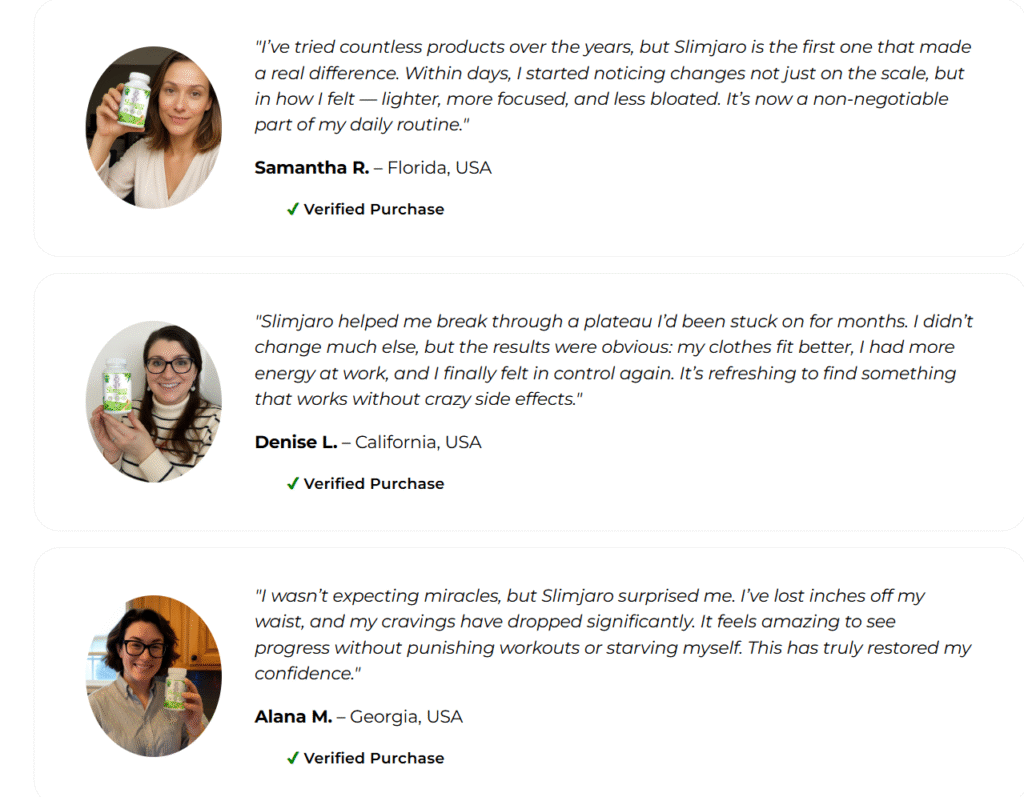
Task: Click the green checkmark under Samantha R.
Action: click(x=293, y=209)
